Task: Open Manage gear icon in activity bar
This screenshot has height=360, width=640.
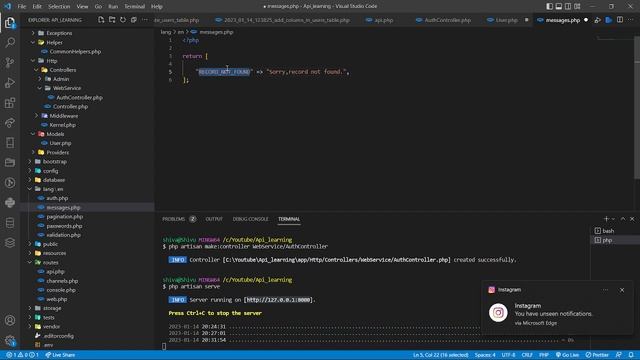Action: point(10,340)
